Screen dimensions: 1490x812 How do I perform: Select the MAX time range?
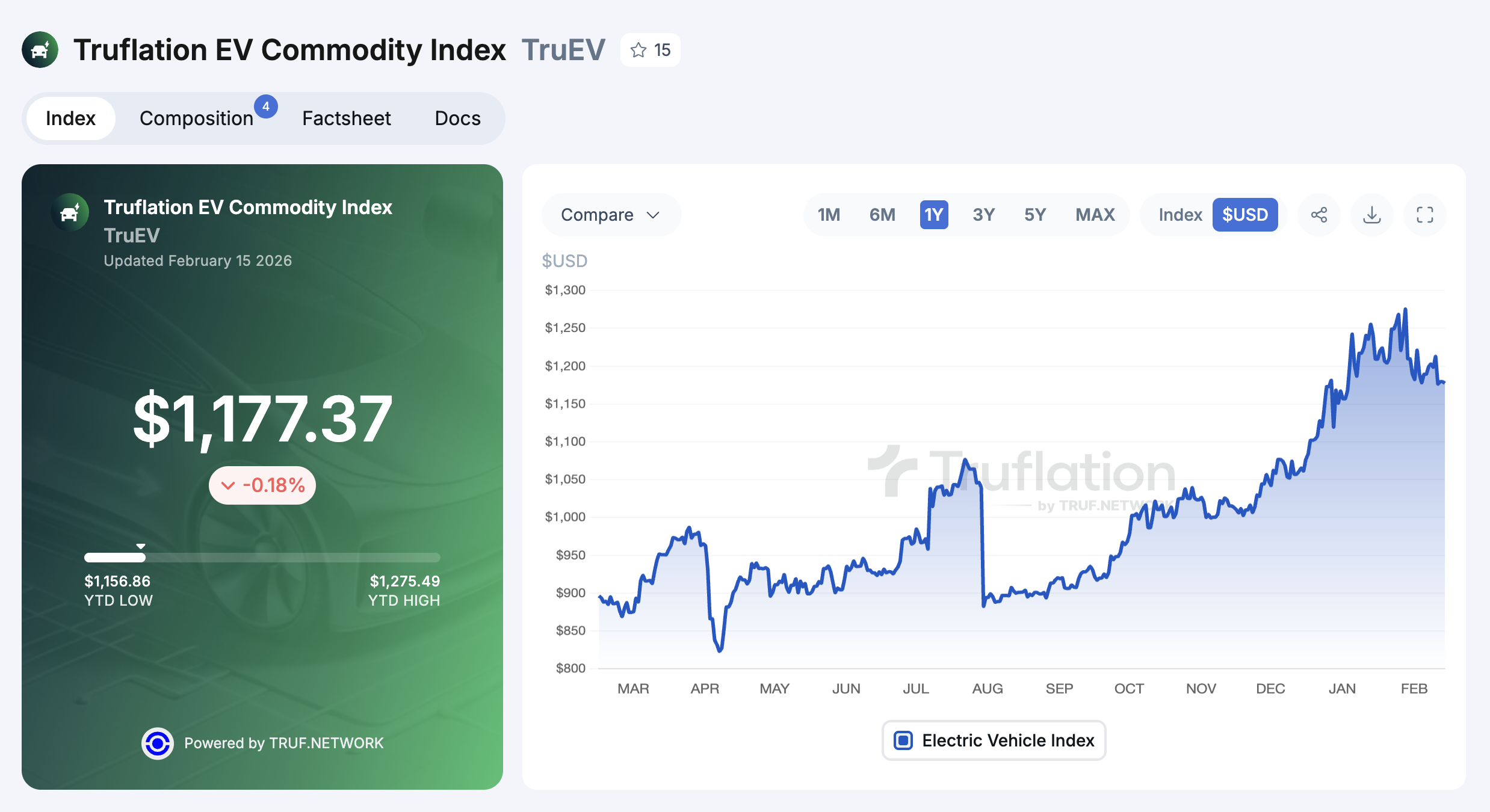click(x=1095, y=215)
